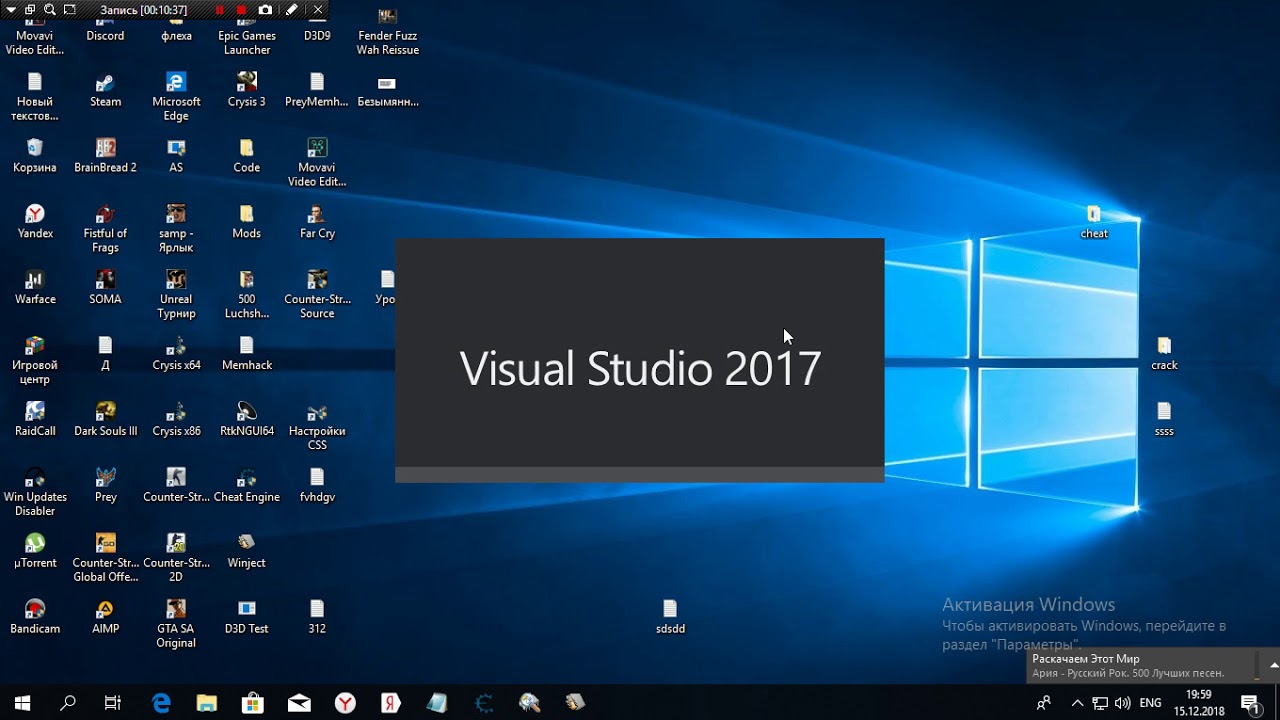The width and height of the screenshot is (1280, 720).
Task: Select the ssss file icon
Action: click(1164, 420)
